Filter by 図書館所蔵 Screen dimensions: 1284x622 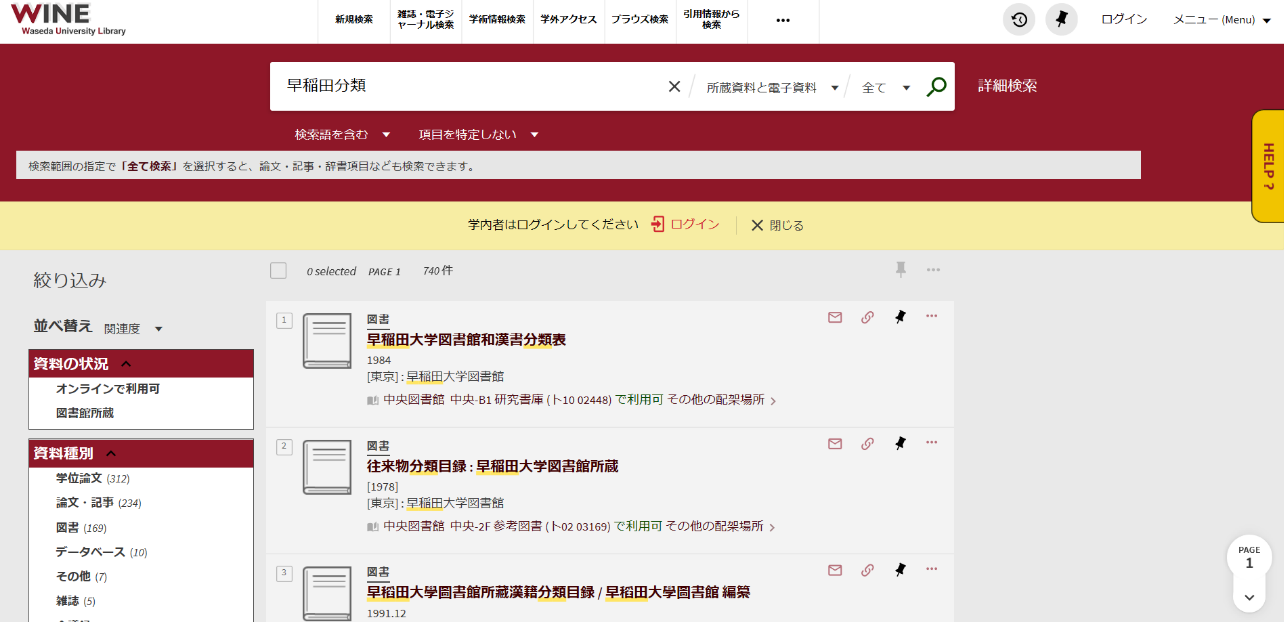[x=85, y=413]
